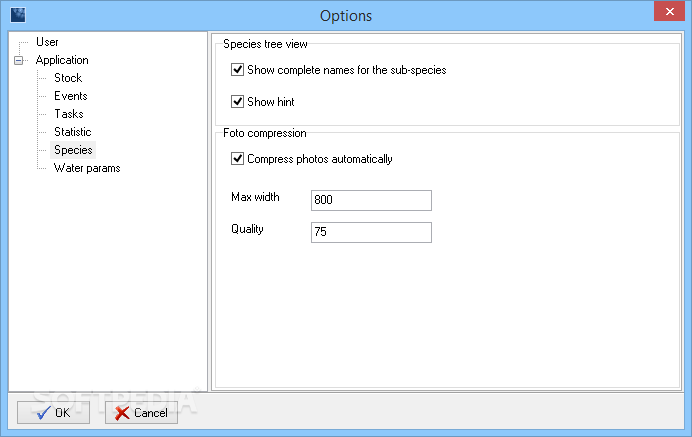Collapse the Application tree node
Viewport: 692px width, 437px height.
[x=19, y=60]
